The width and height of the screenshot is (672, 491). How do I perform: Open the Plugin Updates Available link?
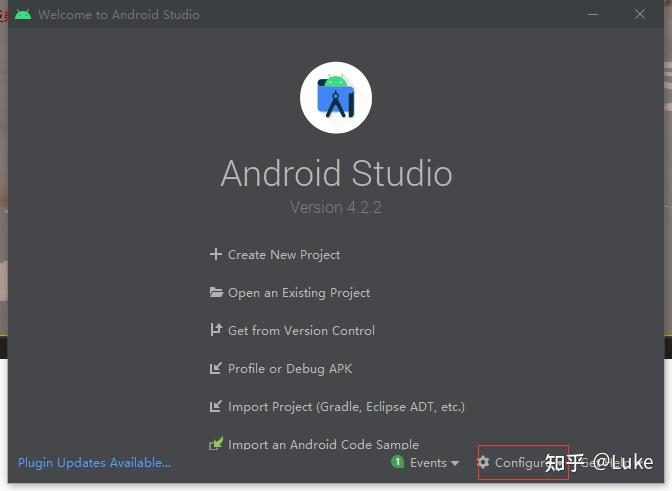(x=94, y=463)
